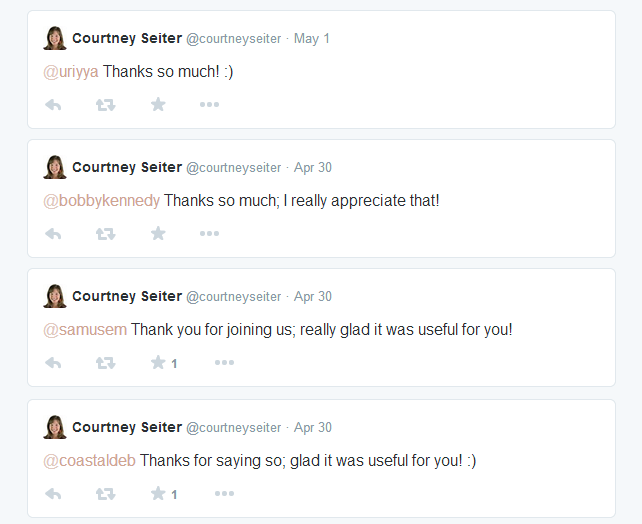
Task: Retweet the @bobbykennedy tweet
Action: click(x=106, y=234)
